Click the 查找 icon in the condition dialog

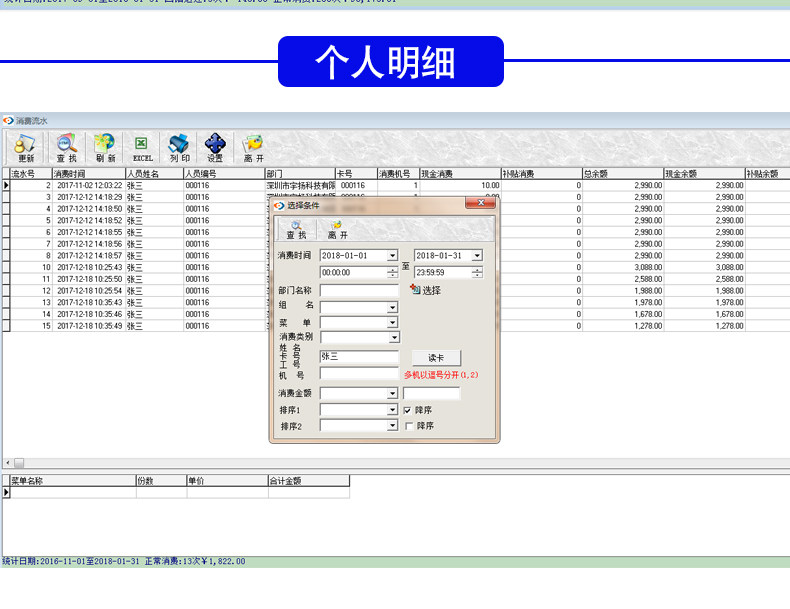click(x=296, y=230)
